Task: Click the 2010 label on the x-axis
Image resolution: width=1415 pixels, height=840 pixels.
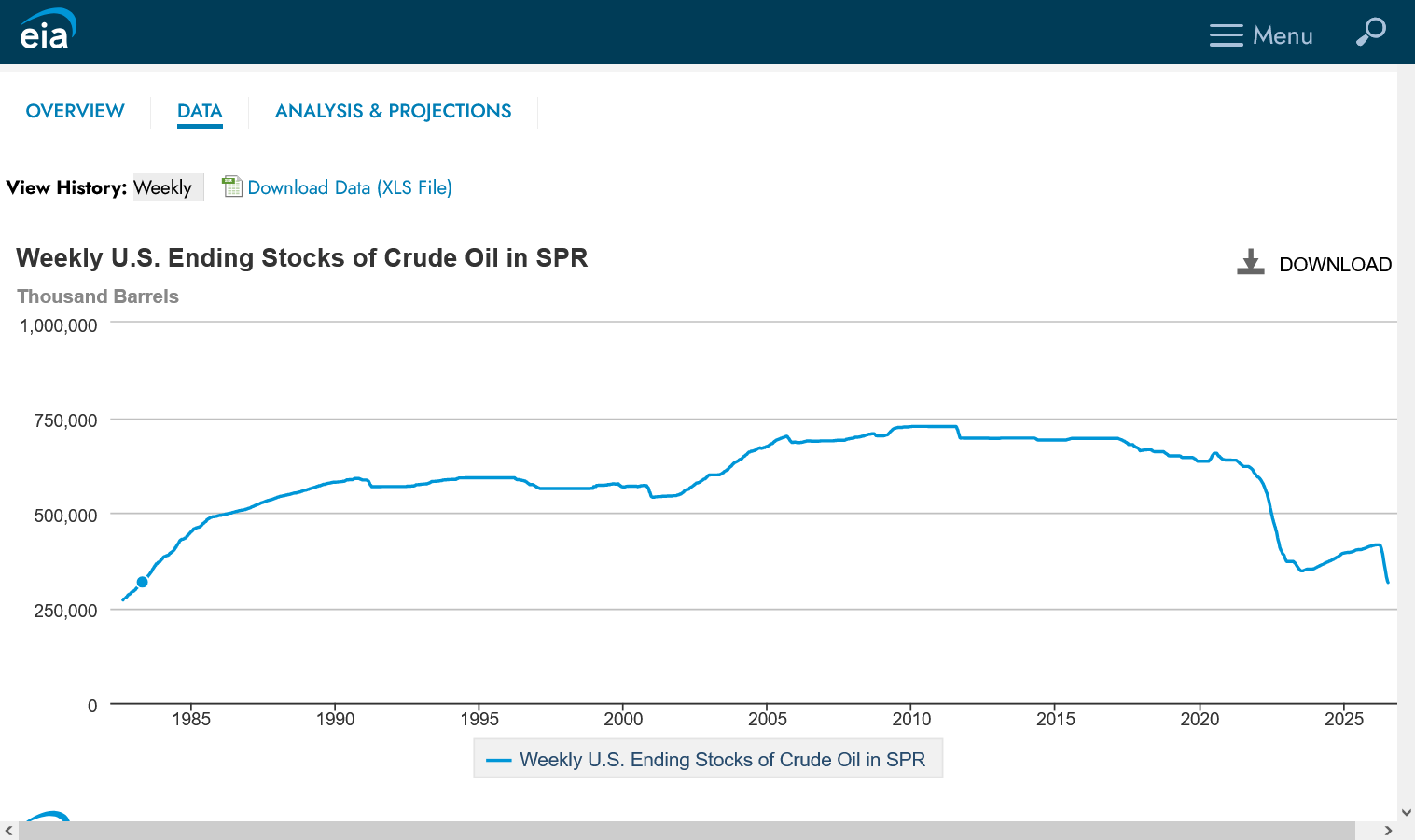Action: tap(911, 719)
